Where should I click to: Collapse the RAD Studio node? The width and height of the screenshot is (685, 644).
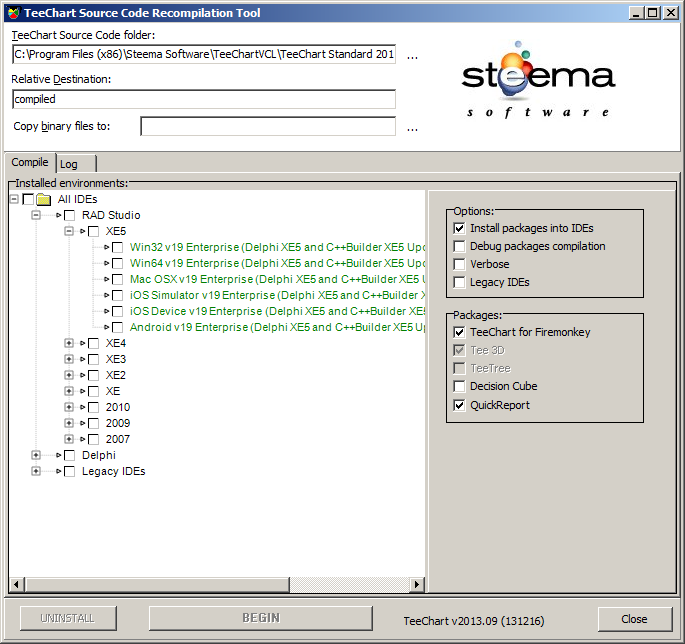click(x=36, y=215)
